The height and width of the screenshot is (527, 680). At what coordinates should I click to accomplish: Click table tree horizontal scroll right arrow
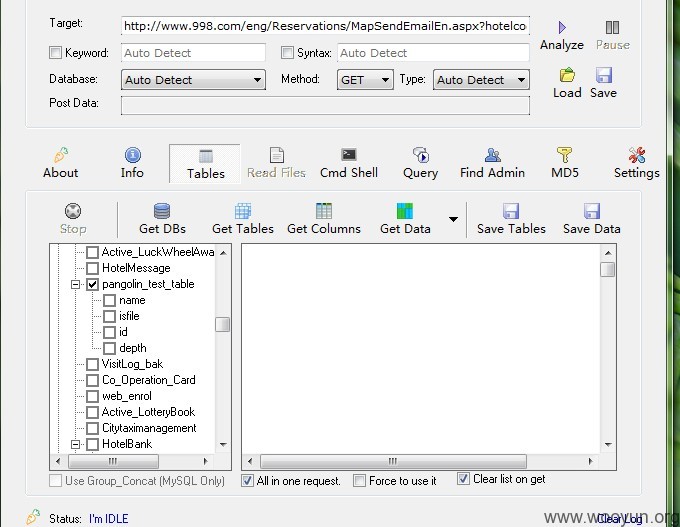click(x=206, y=461)
